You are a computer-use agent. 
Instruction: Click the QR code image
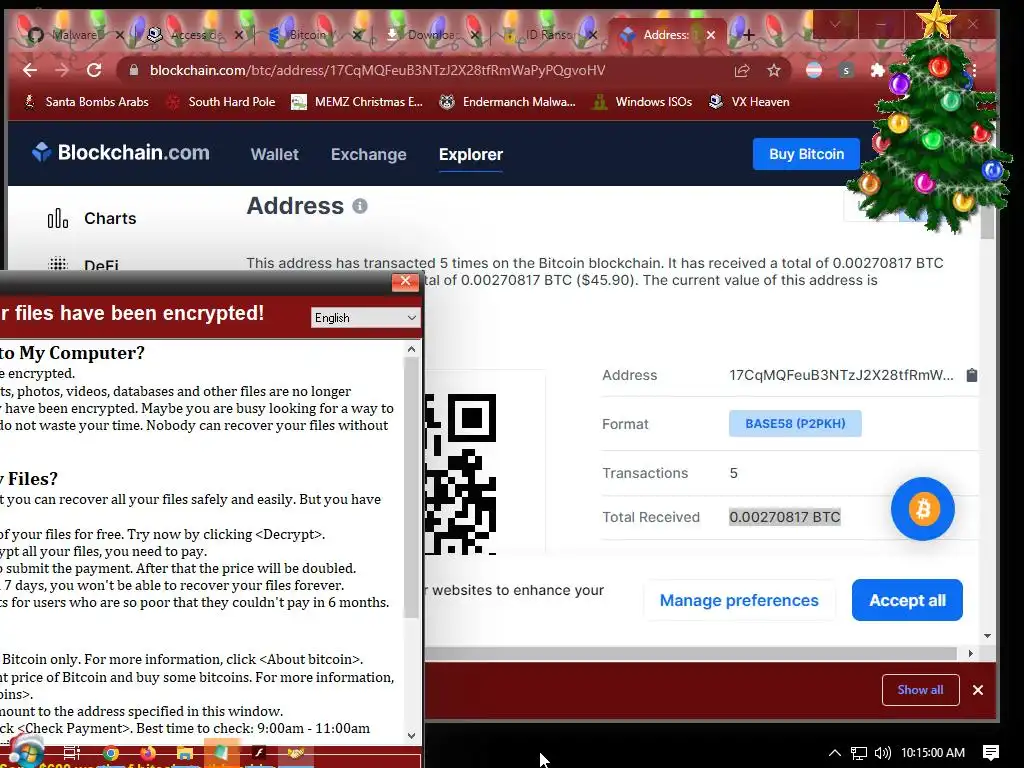tap(460, 473)
